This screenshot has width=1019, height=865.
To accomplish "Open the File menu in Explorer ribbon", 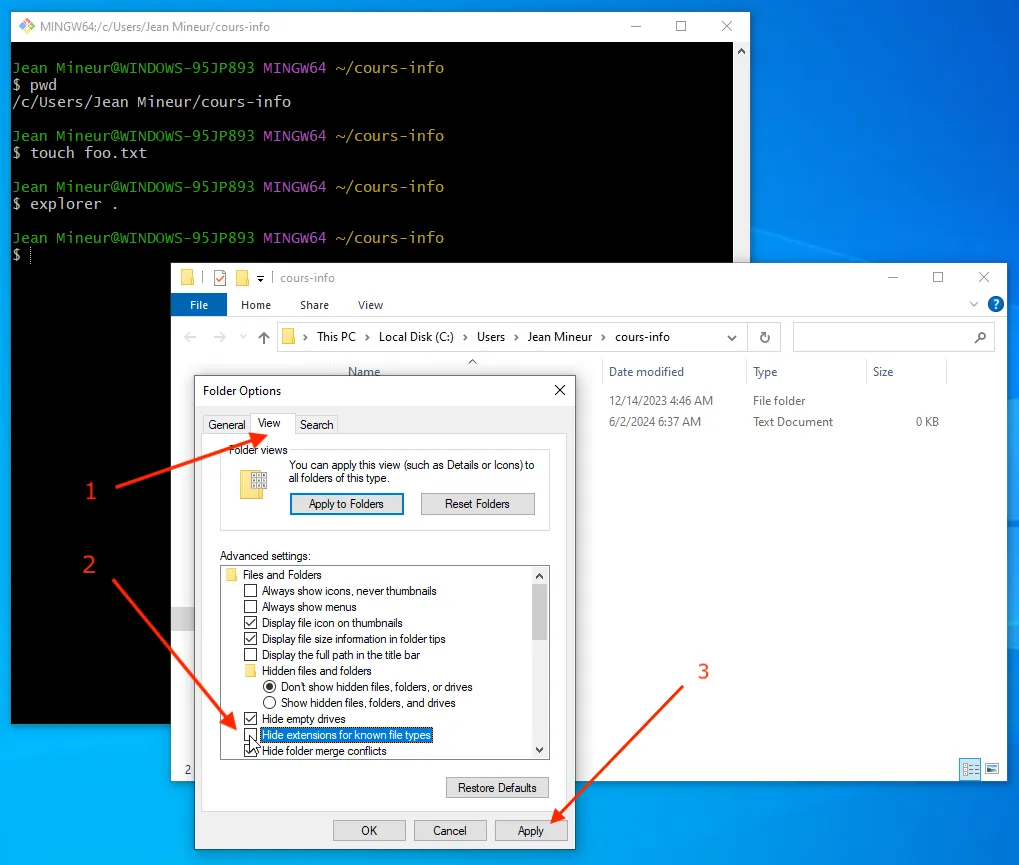I will pos(199,305).
